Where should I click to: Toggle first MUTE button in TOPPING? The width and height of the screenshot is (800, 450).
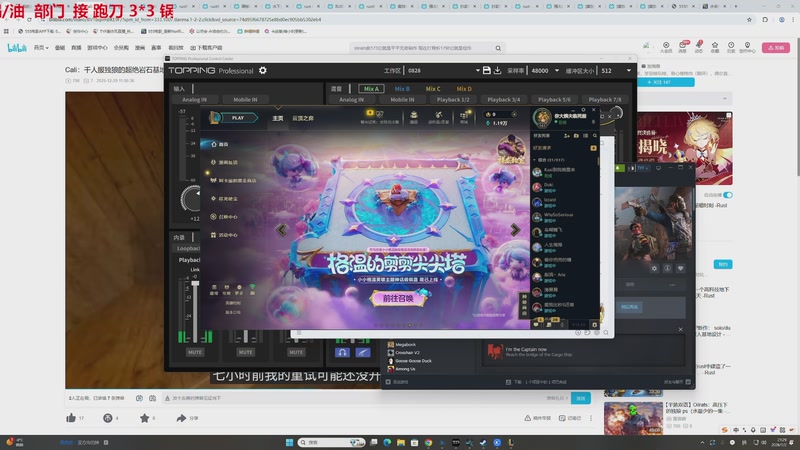coord(195,352)
